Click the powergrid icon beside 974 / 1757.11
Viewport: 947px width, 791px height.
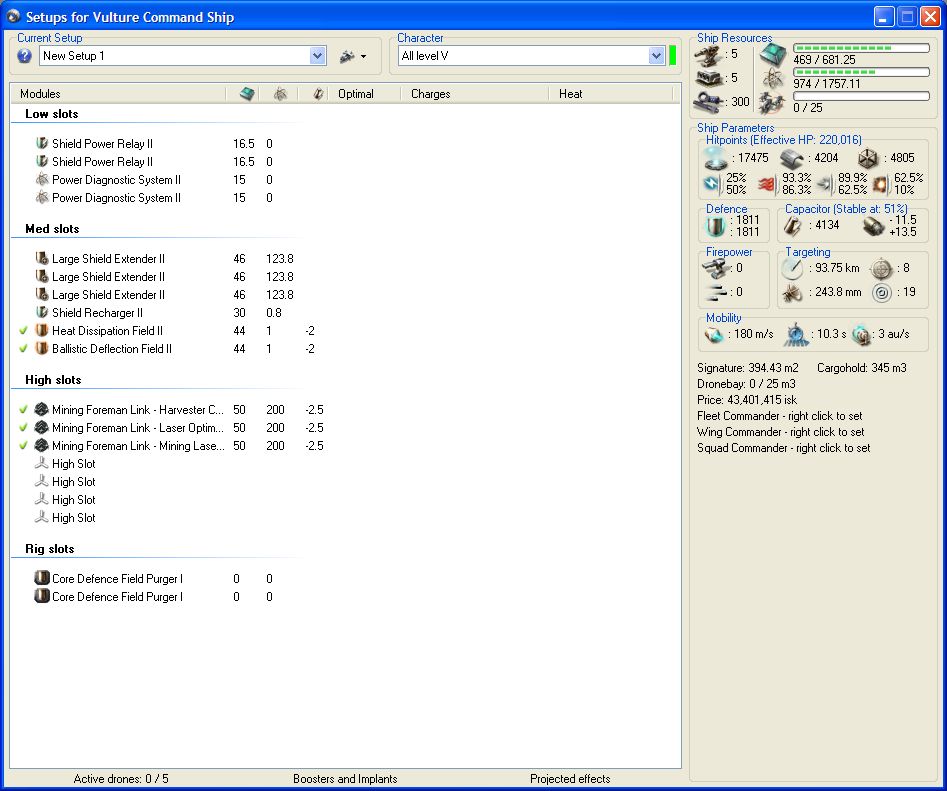pyautogui.click(x=772, y=79)
